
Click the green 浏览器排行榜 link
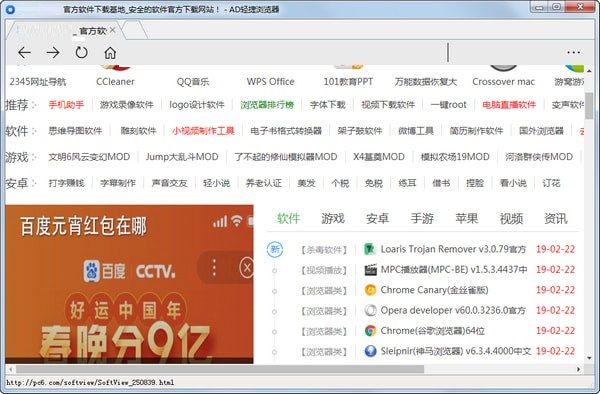click(x=267, y=105)
